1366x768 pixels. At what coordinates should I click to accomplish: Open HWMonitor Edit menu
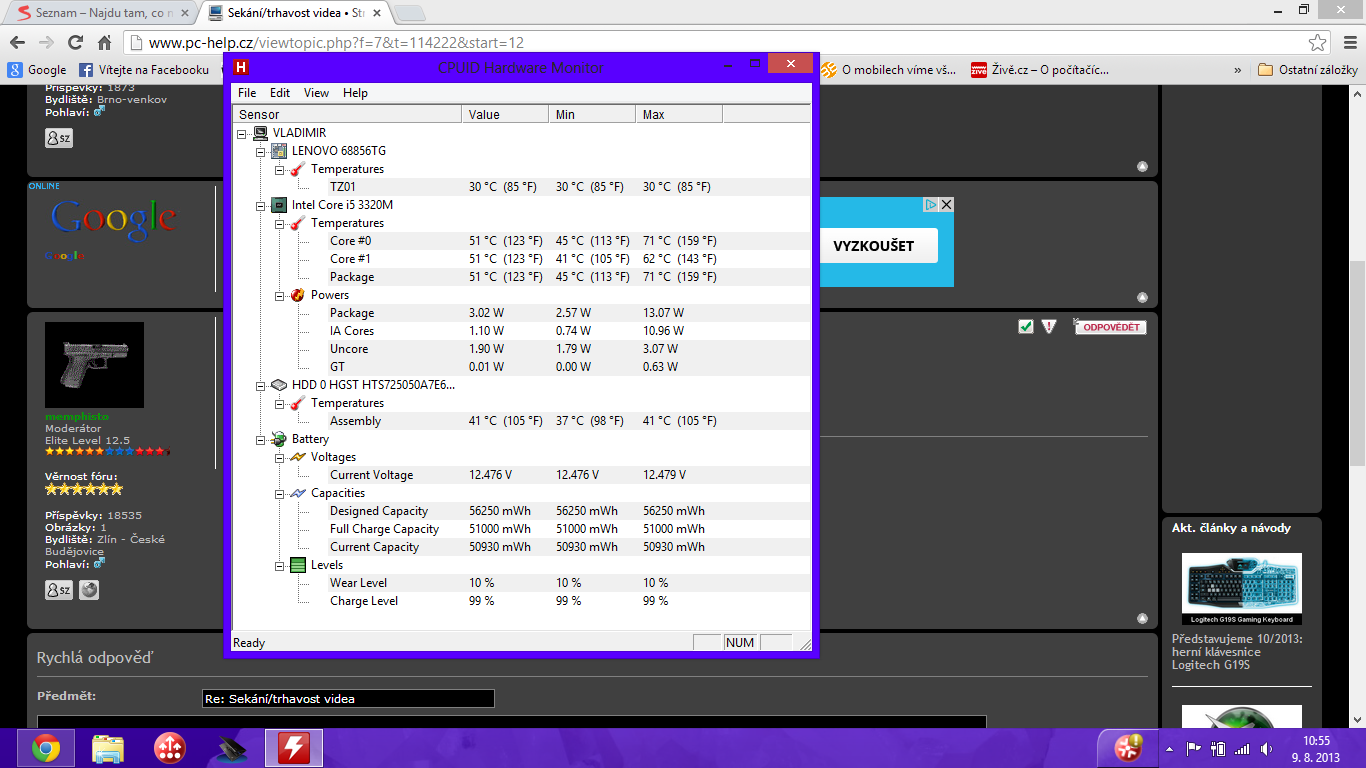(280, 93)
